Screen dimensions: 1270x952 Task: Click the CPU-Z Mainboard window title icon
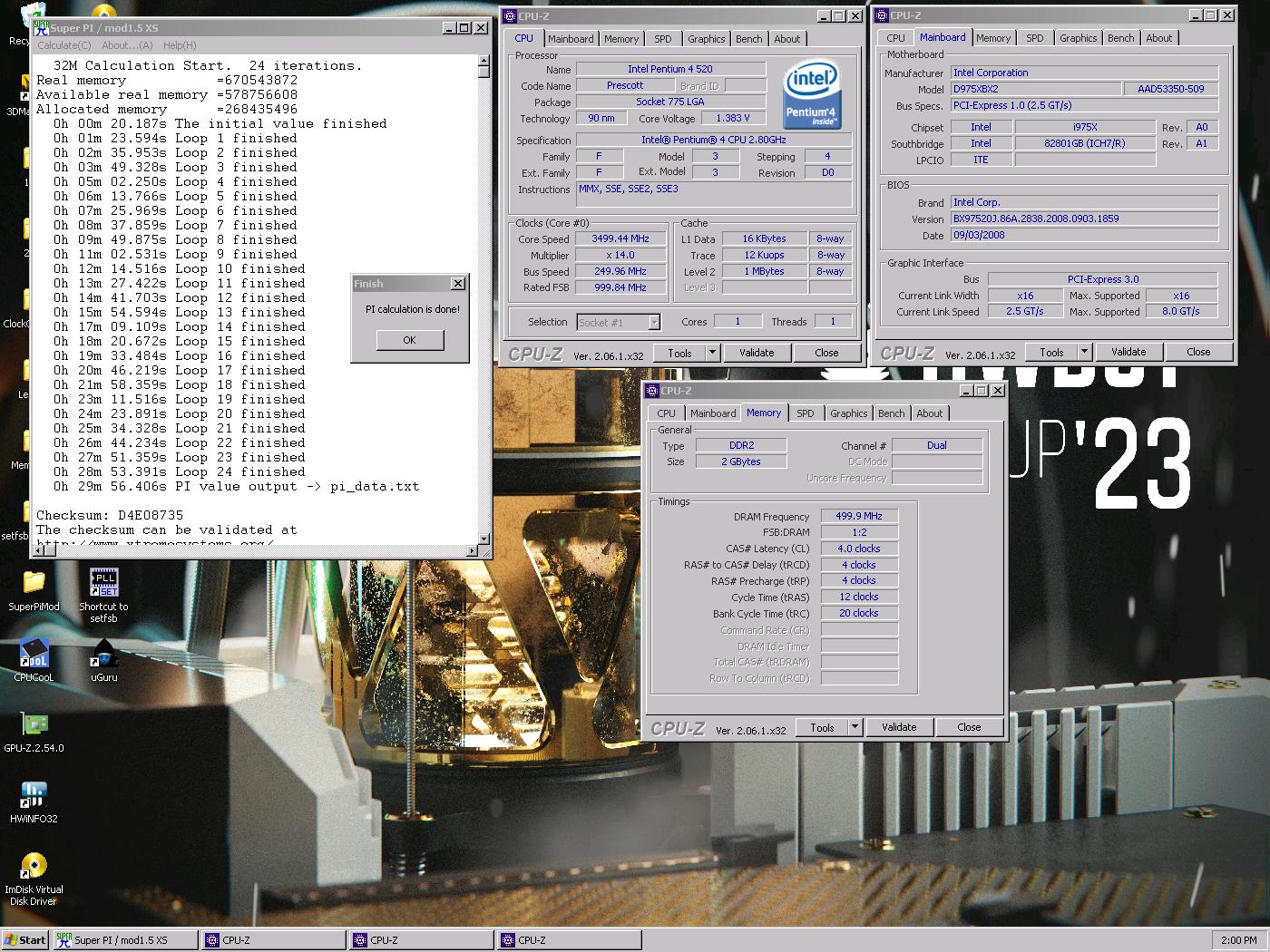coord(882,15)
